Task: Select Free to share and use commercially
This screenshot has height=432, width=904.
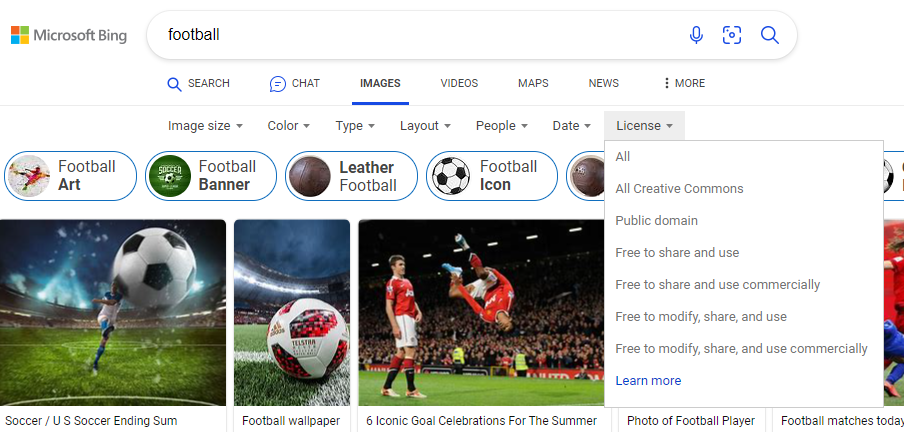Action: coord(717,285)
